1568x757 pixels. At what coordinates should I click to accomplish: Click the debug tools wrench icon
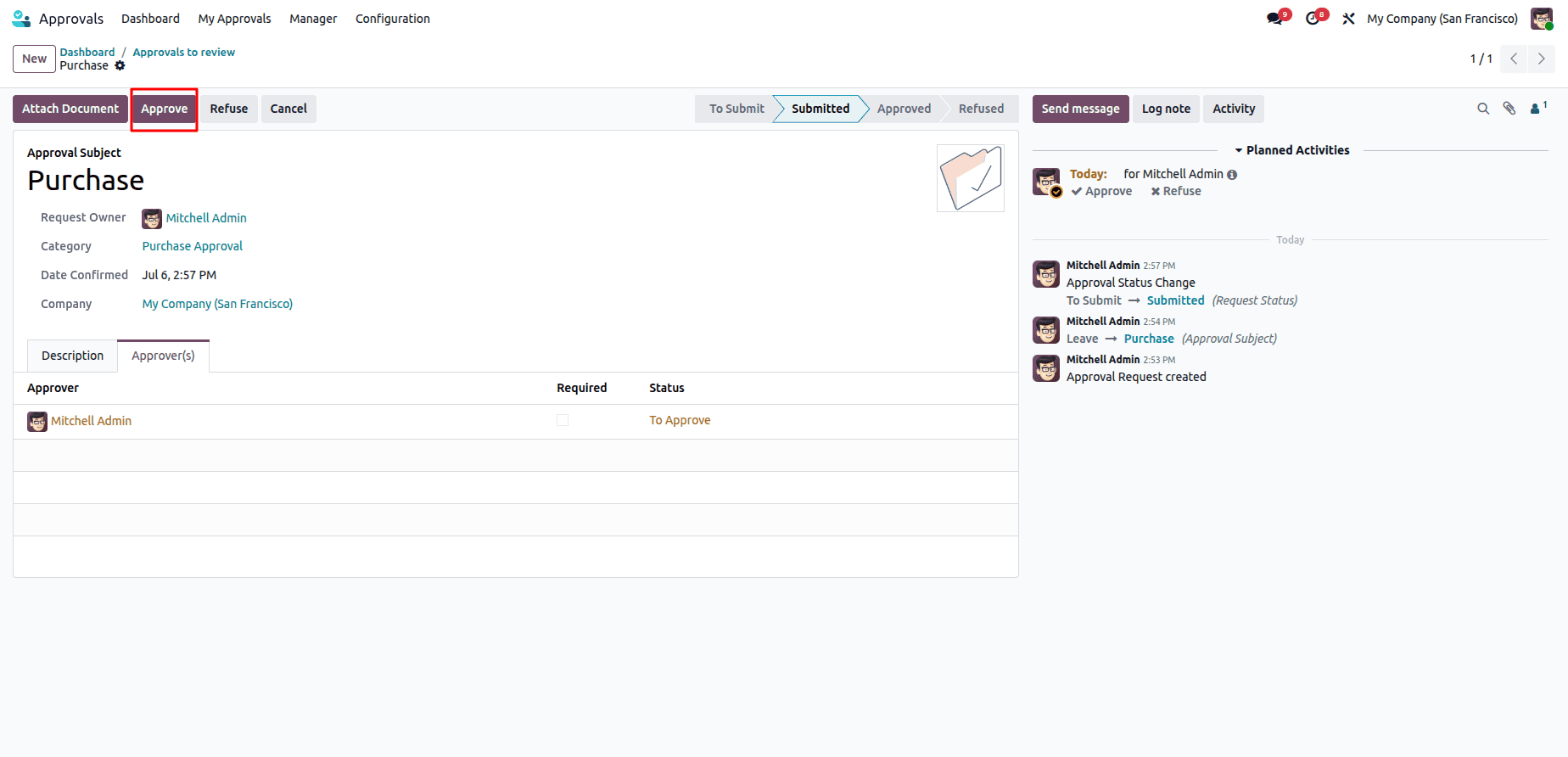pos(1348,19)
